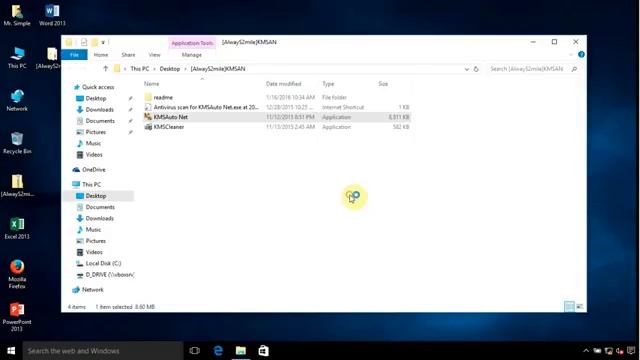640x360 pixels.
Task: Select OneDrive in navigation pane
Action: tap(93, 169)
